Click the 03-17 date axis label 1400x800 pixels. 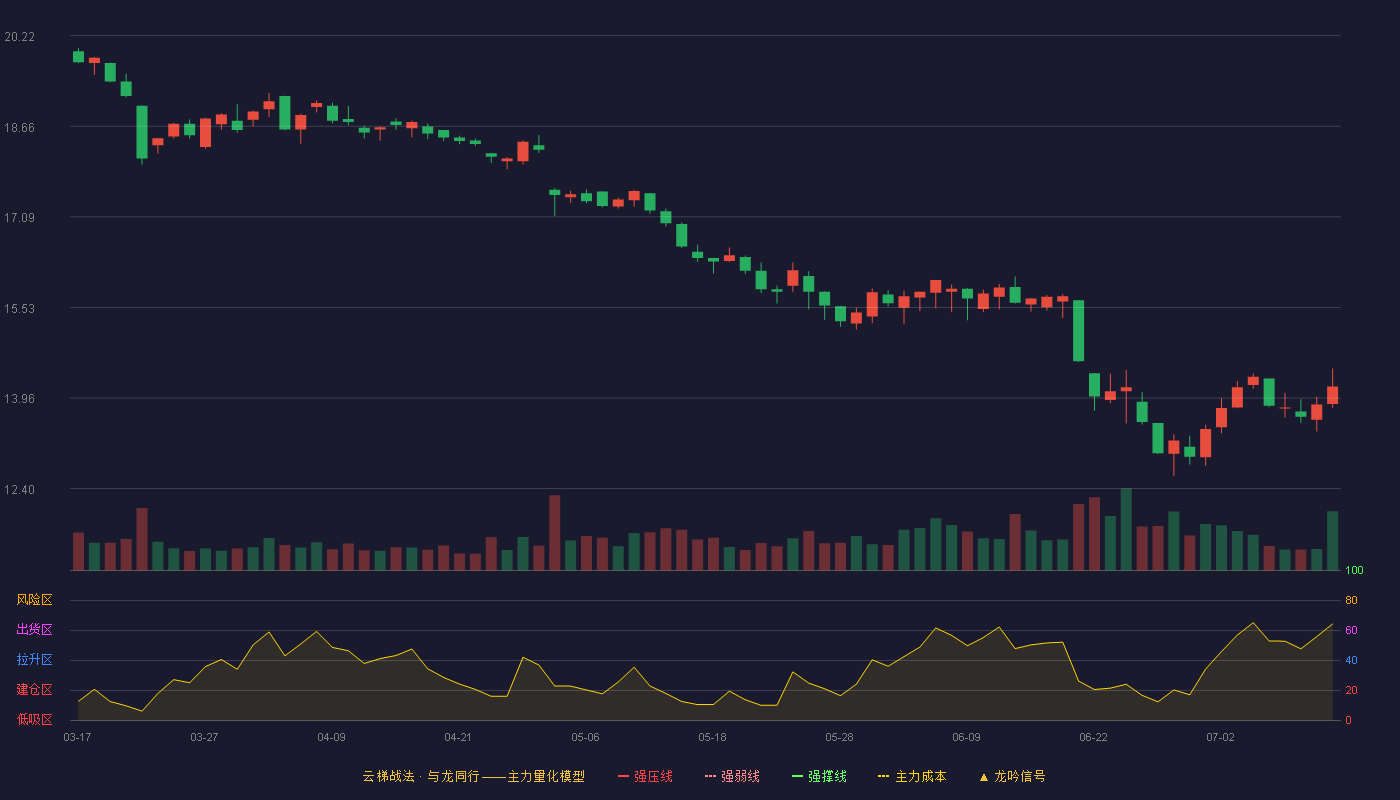click(x=77, y=737)
